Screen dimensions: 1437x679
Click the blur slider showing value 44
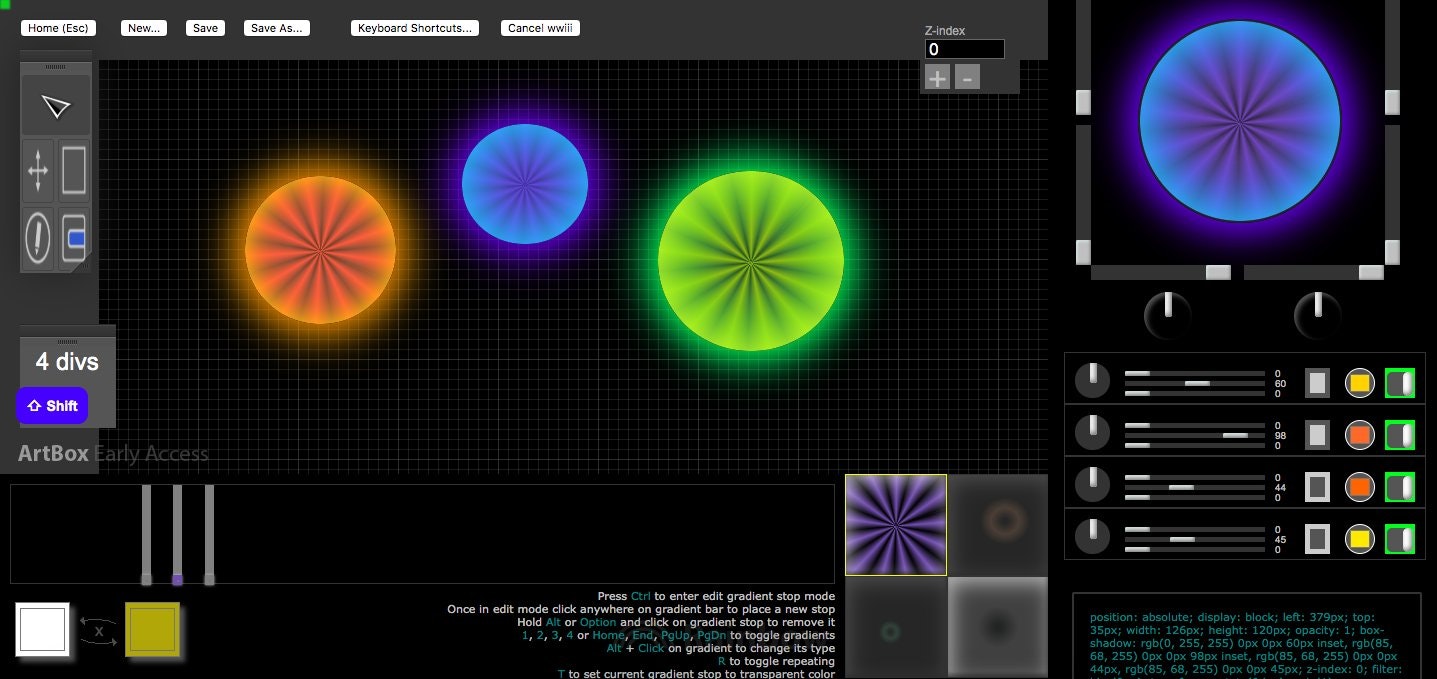tap(1195, 487)
